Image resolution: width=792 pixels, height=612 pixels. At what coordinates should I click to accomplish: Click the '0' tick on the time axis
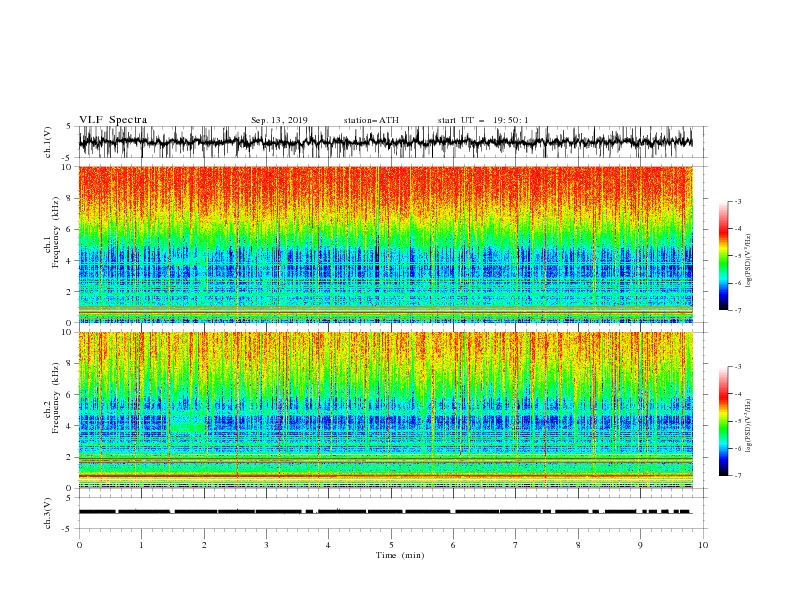point(79,545)
